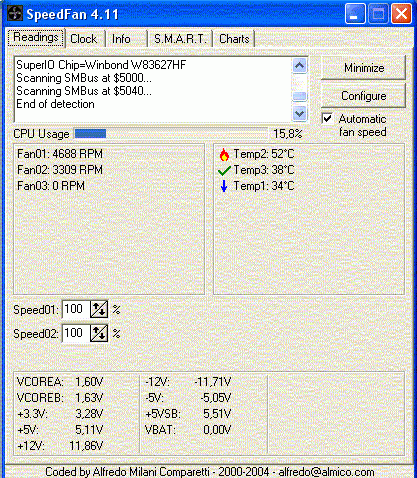
Task: Click the Temp3: 38°C reading
Action: coord(264,170)
